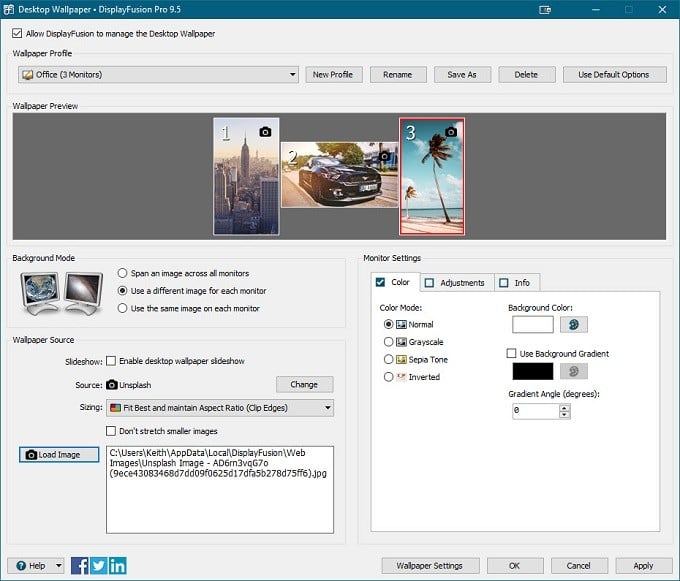This screenshot has height=581, width=680.
Task: Select the monitor 2 car wallpaper thumbnail
Action: pyautogui.click(x=339, y=175)
